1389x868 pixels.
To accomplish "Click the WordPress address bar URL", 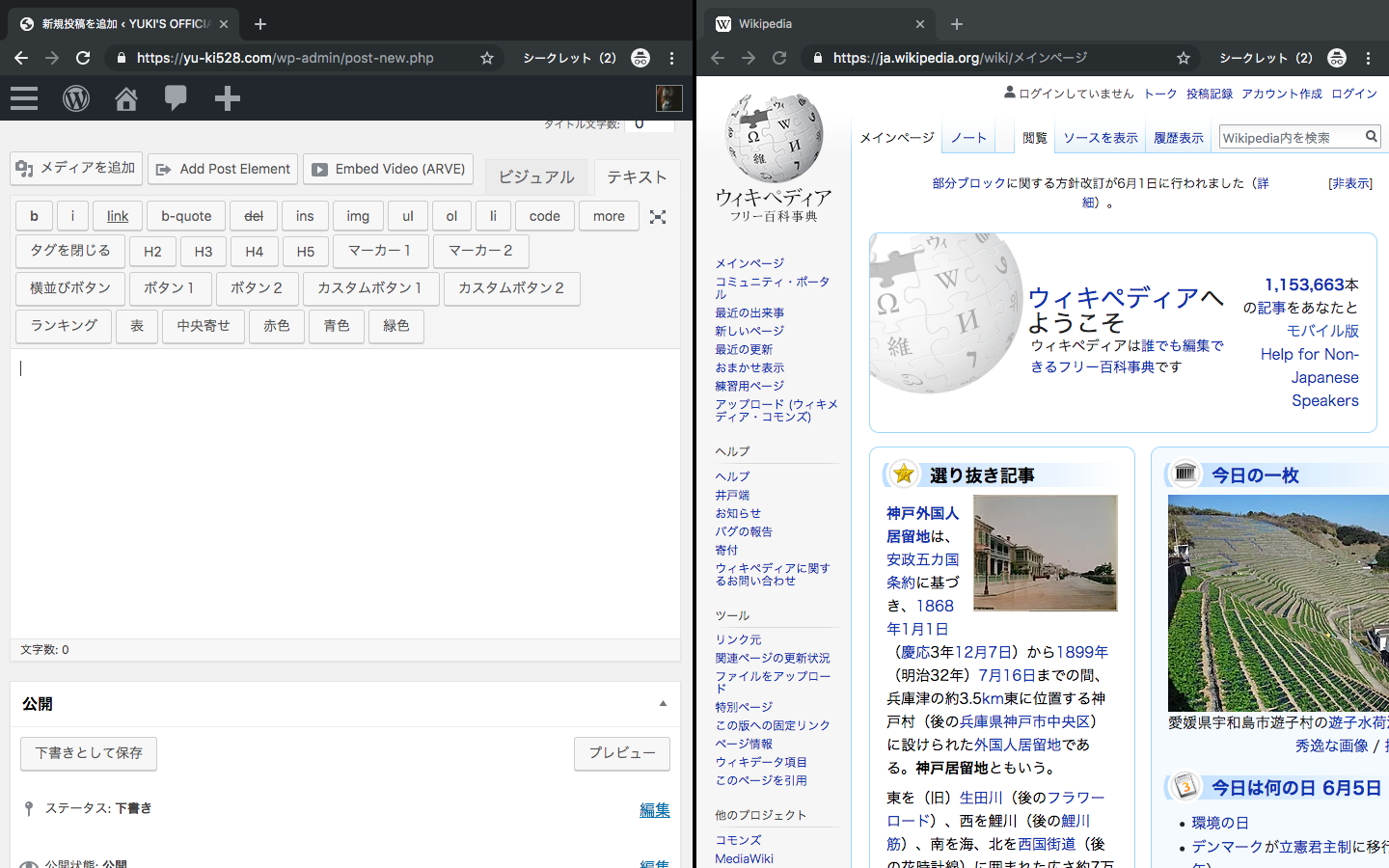I will (x=286, y=58).
